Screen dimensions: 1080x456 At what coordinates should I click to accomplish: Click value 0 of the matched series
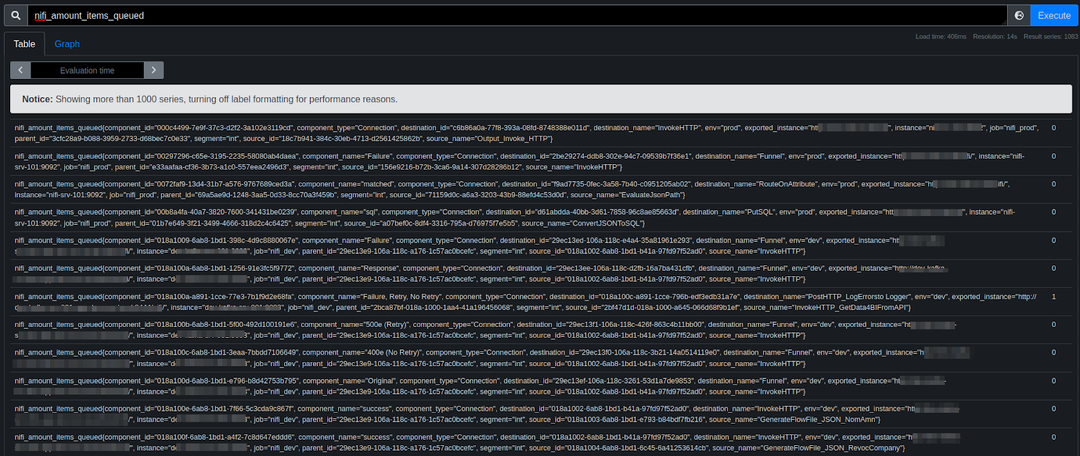[1054, 184]
